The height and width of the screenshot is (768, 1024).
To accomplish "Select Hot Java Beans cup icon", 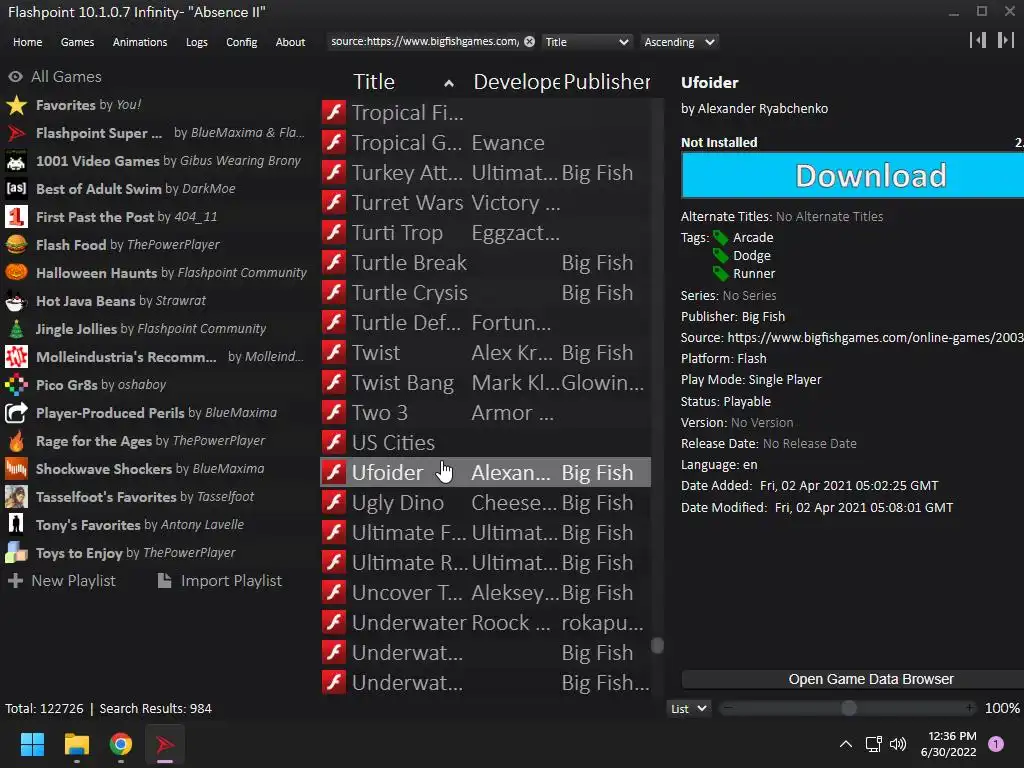I will [x=16, y=301].
